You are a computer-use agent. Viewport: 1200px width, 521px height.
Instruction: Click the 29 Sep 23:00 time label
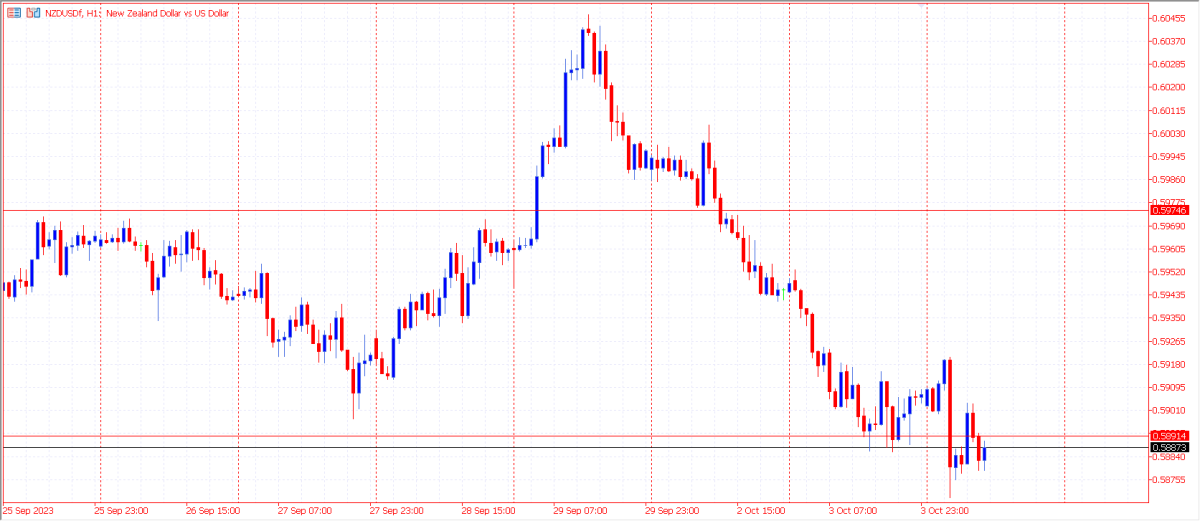click(x=673, y=510)
